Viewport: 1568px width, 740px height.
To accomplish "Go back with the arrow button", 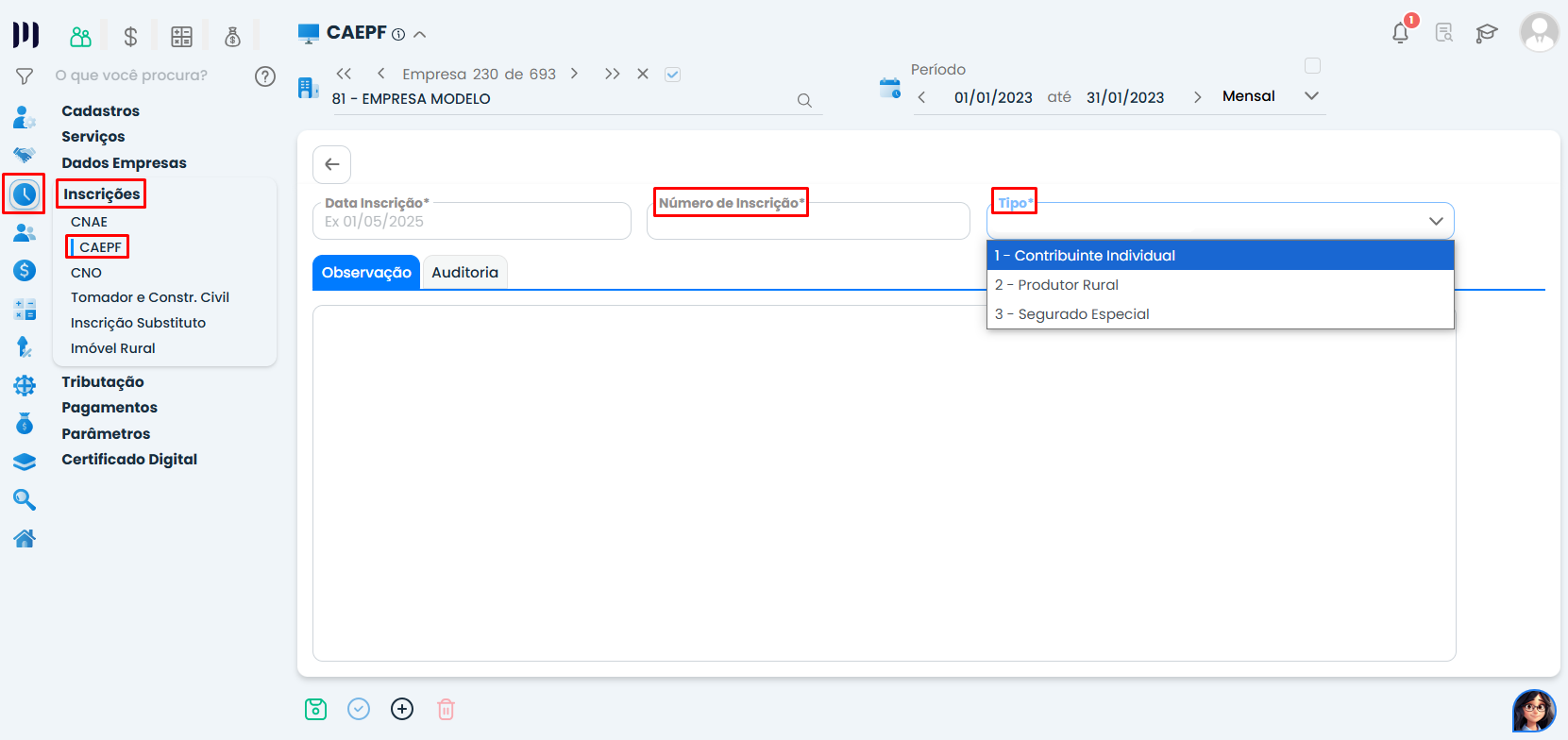I will tap(332, 164).
